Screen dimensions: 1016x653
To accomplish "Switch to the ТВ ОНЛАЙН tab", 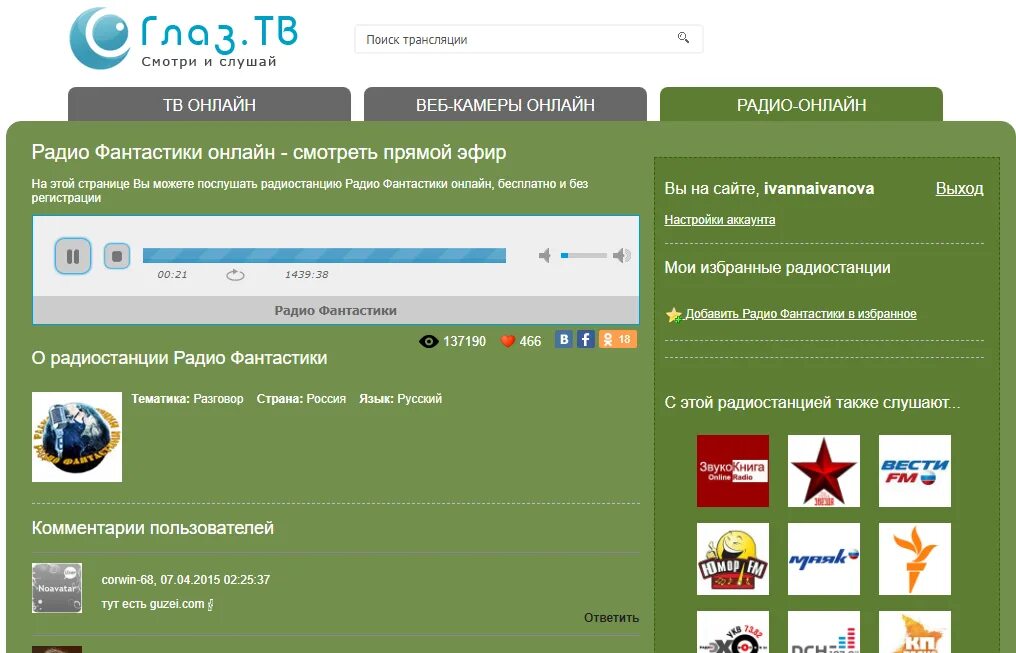I will [x=209, y=104].
